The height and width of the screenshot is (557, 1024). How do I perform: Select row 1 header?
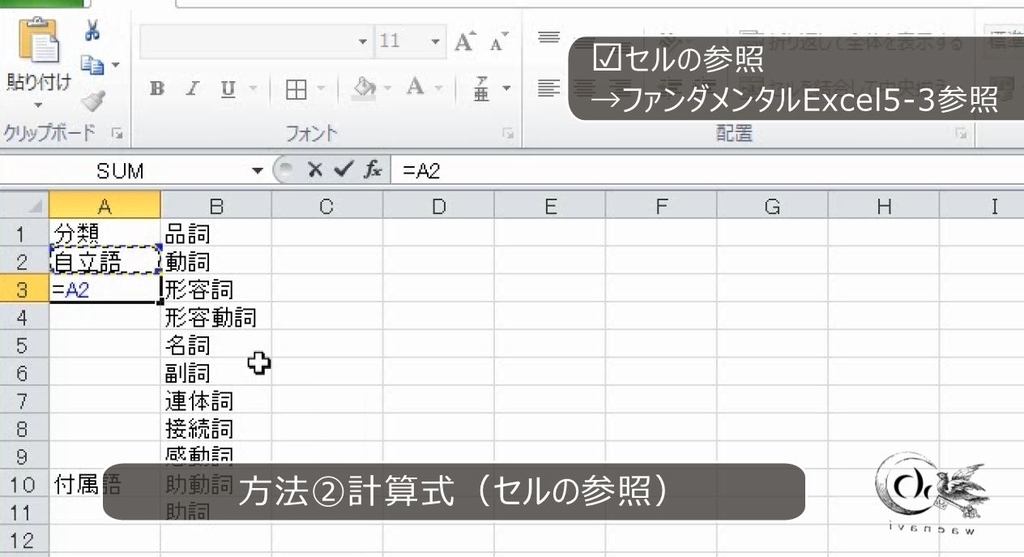(x=24, y=233)
